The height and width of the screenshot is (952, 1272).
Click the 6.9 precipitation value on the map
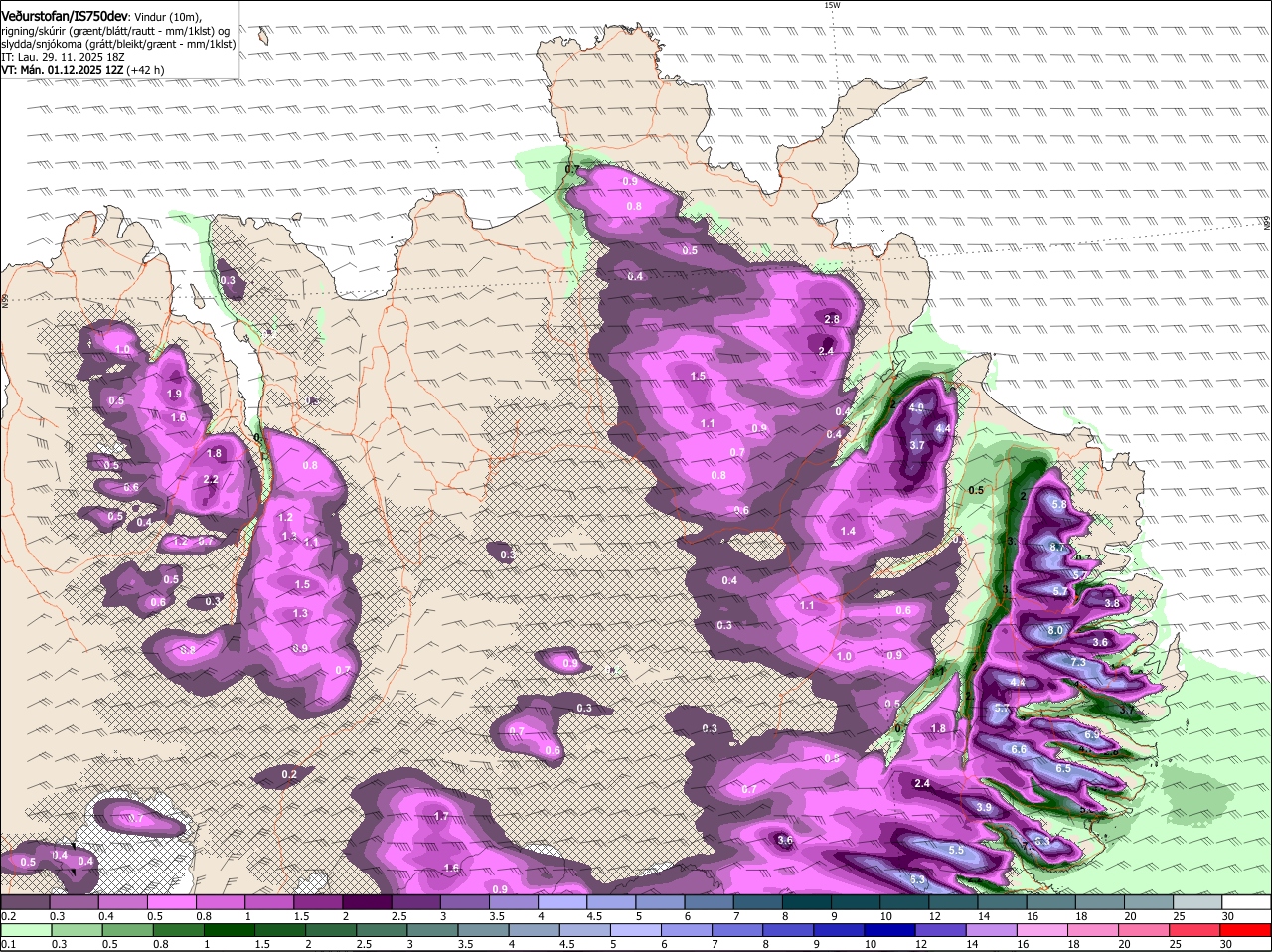[1092, 734]
